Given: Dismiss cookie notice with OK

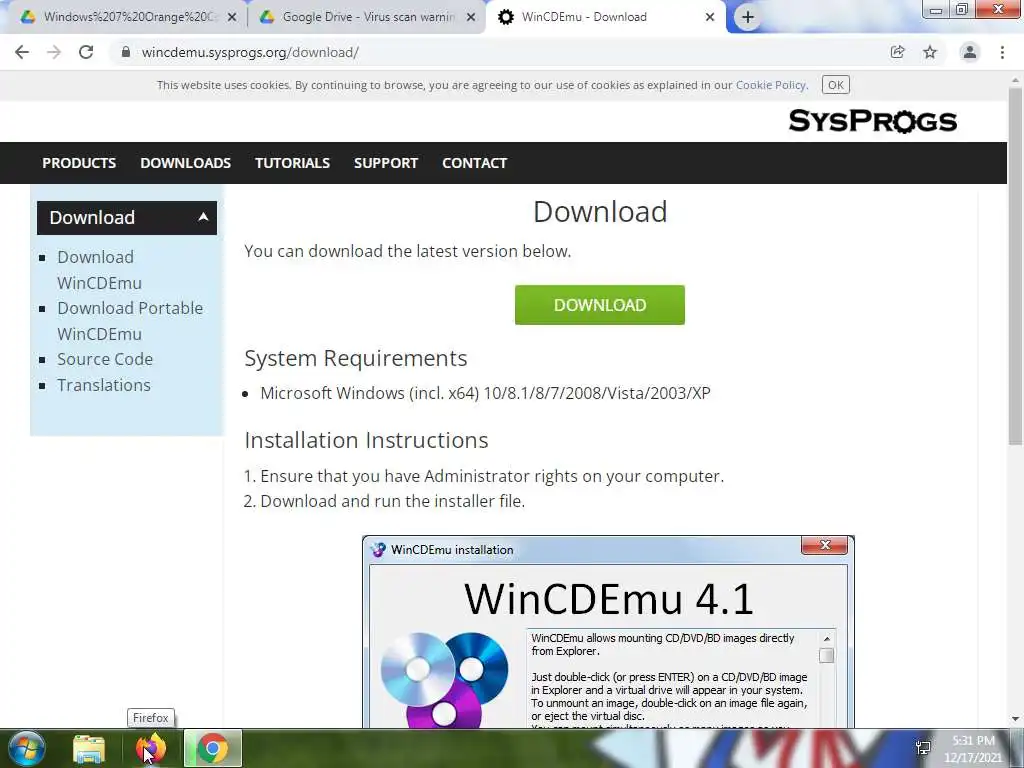Looking at the screenshot, I should tap(835, 85).
